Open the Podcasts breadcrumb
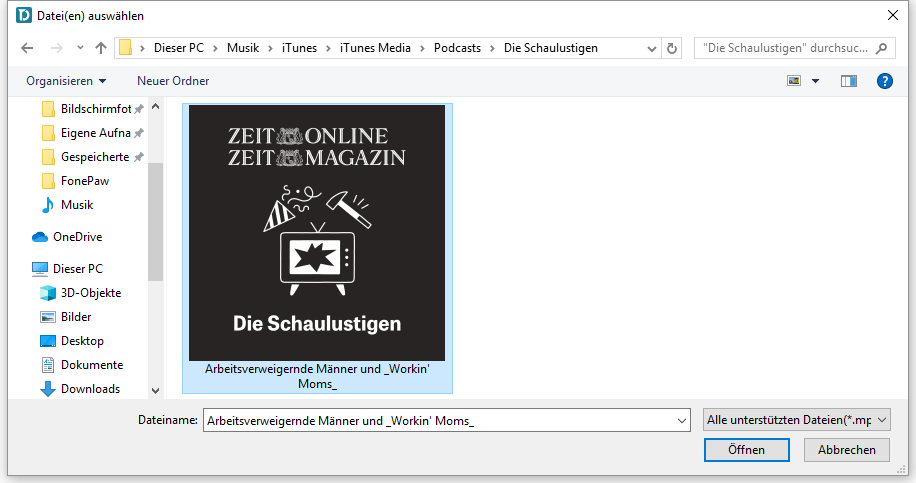Screen dimensions: 916x483 tap(457, 48)
